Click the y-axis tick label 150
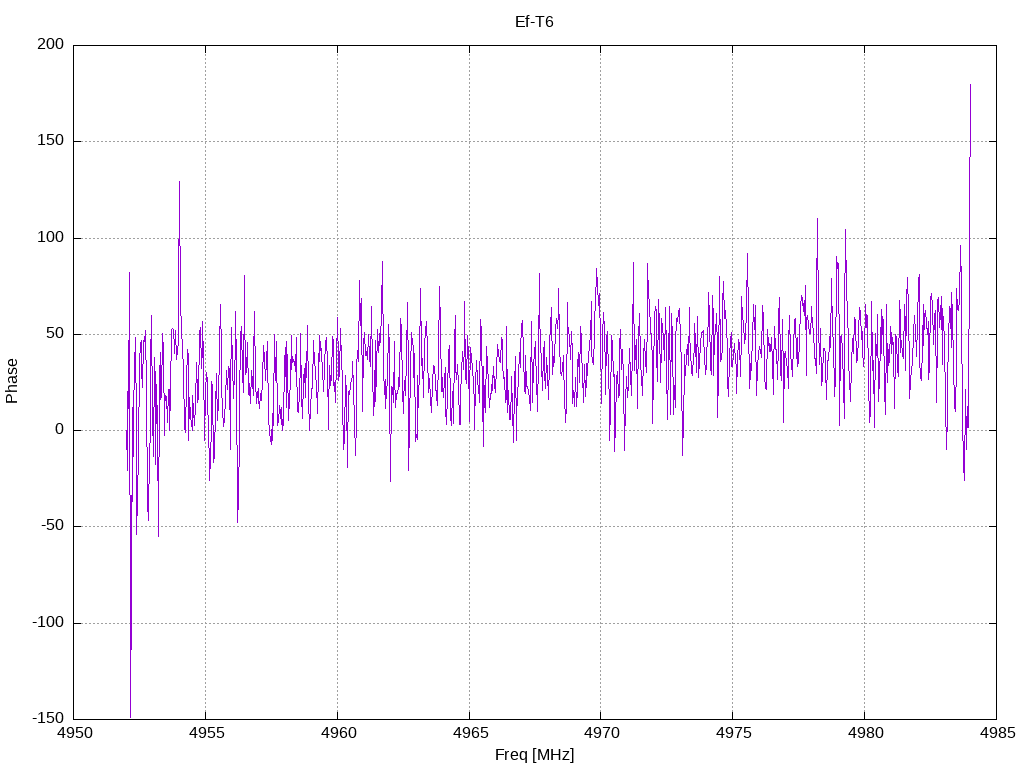The width and height of the screenshot is (1024, 768). [51, 140]
